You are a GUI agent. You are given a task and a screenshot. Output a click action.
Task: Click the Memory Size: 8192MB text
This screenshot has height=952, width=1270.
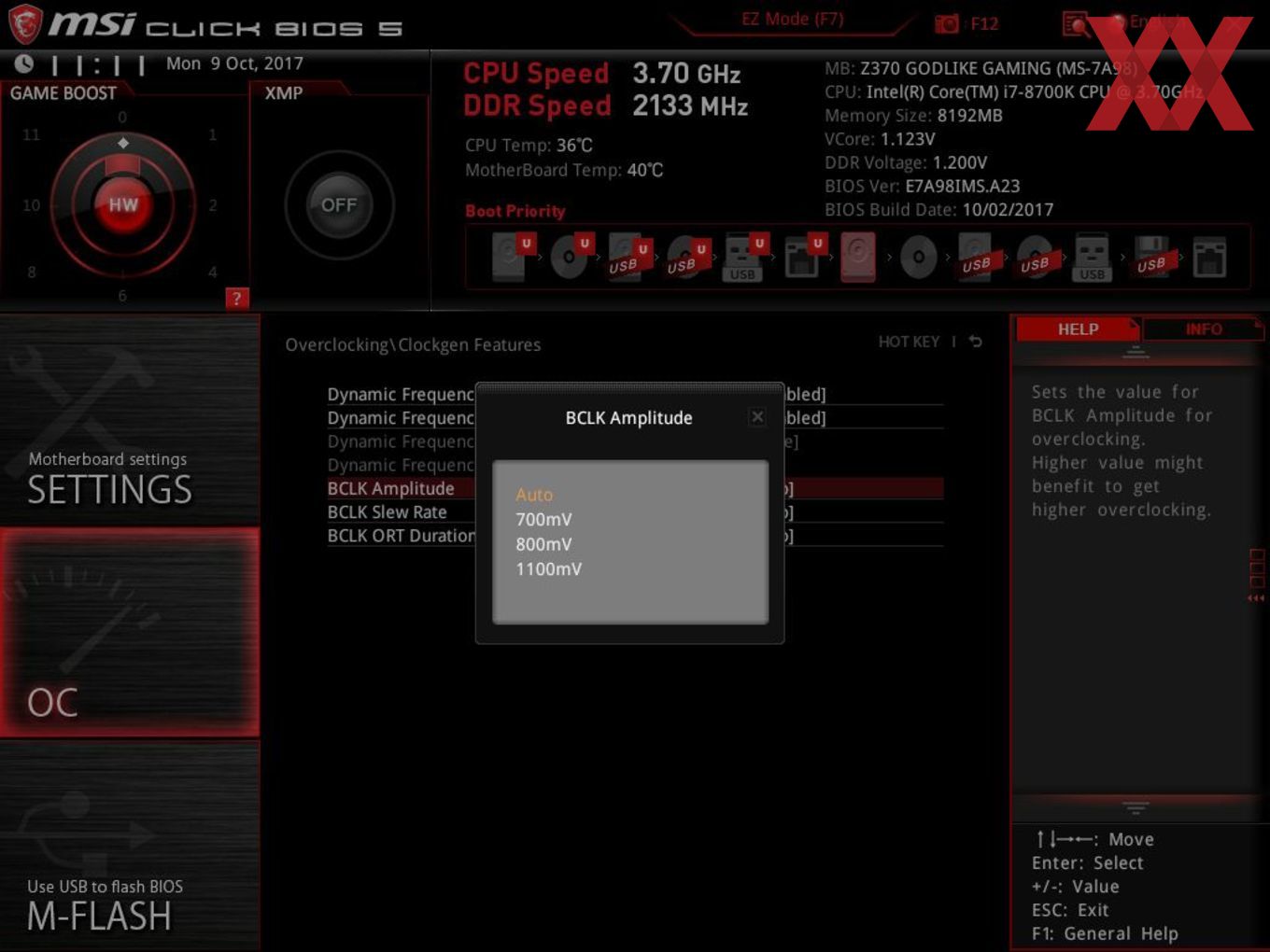[913, 116]
